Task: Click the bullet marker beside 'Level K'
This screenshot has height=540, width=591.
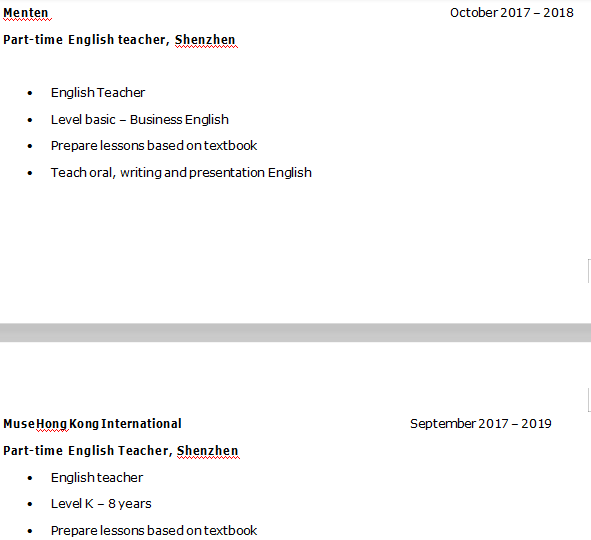Action: 30,504
